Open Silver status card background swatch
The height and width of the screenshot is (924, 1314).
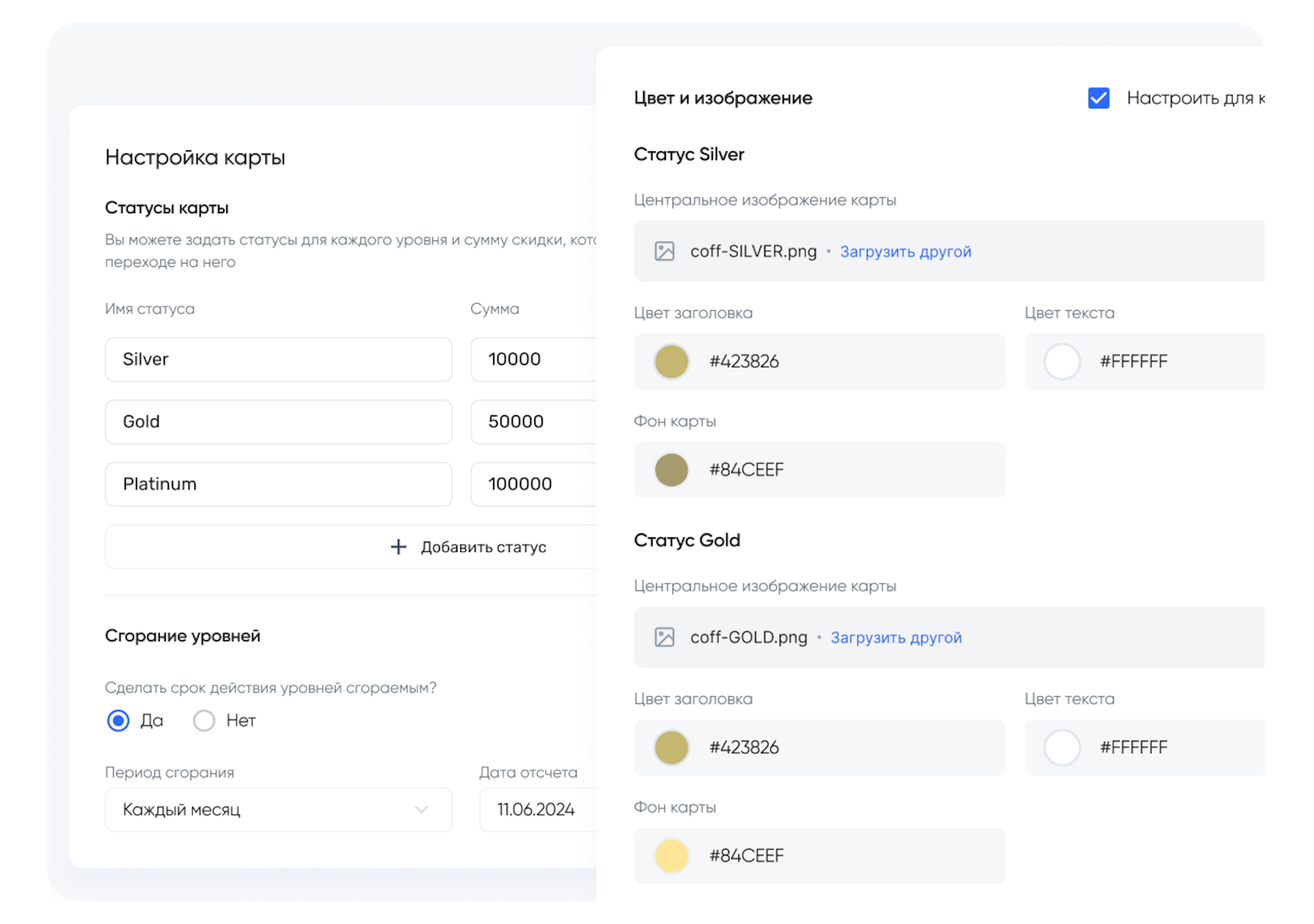[x=671, y=470]
